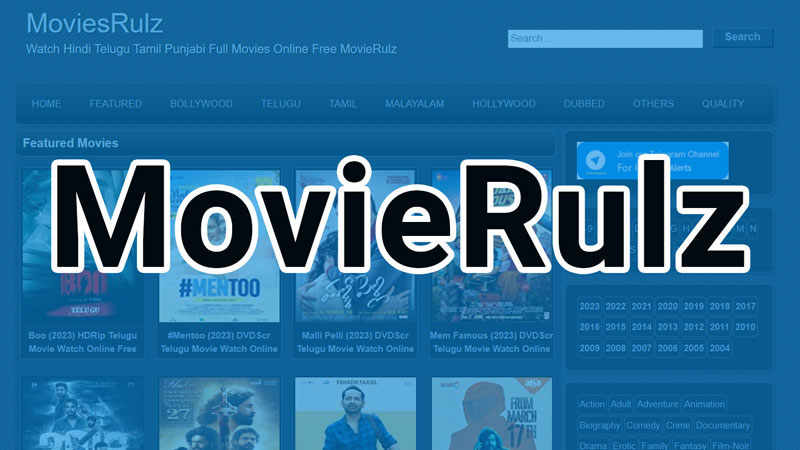This screenshot has width=800, height=450.
Task: Click the From March 17th aha poster
Action: (x=491, y=414)
